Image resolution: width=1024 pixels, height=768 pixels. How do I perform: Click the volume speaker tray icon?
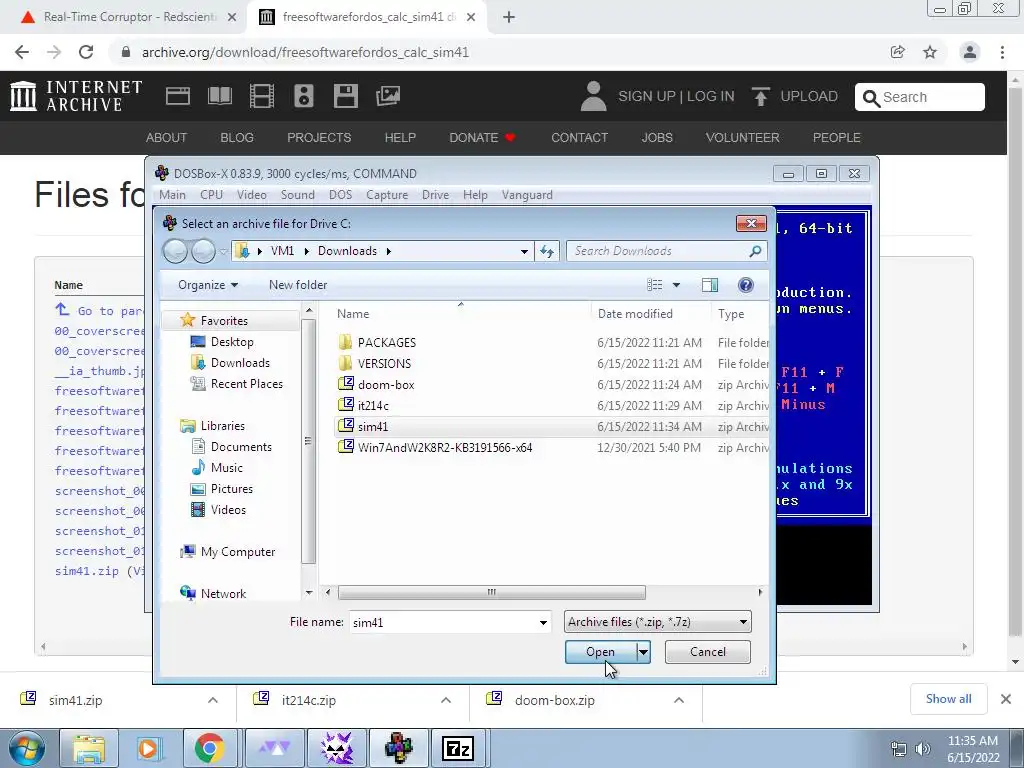pyautogui.click(x=923, y=749)
